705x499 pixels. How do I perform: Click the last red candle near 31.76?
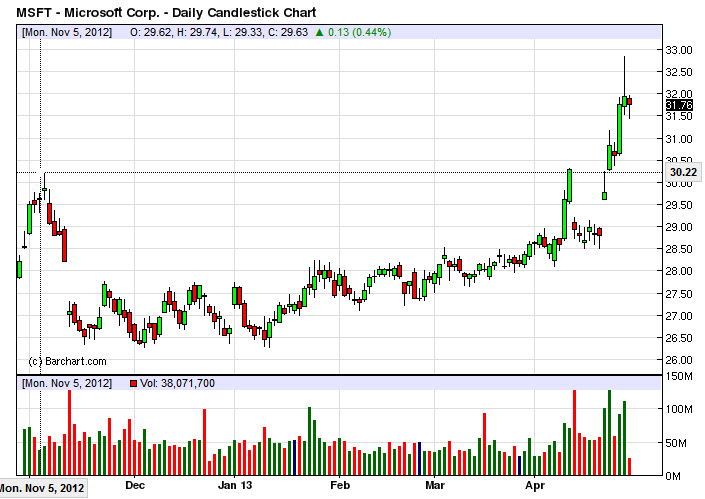point(629,102)
